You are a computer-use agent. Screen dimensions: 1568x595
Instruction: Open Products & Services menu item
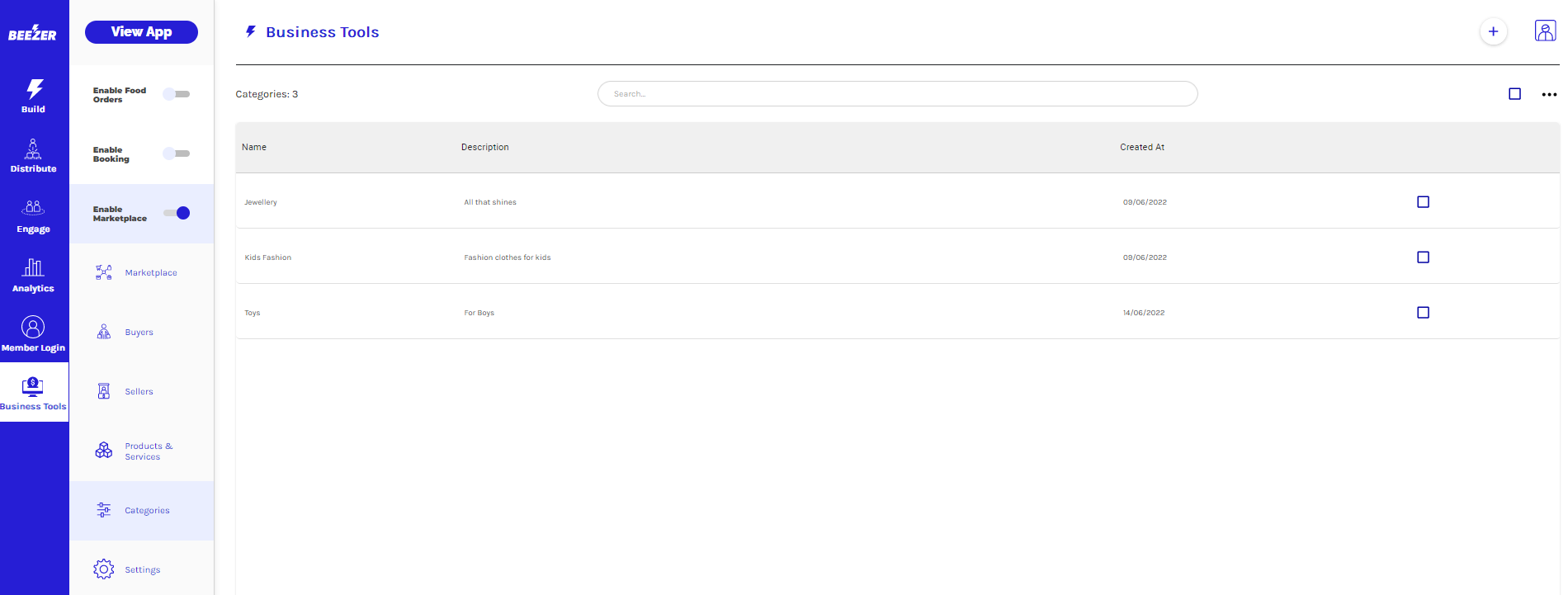coord(148,451)
